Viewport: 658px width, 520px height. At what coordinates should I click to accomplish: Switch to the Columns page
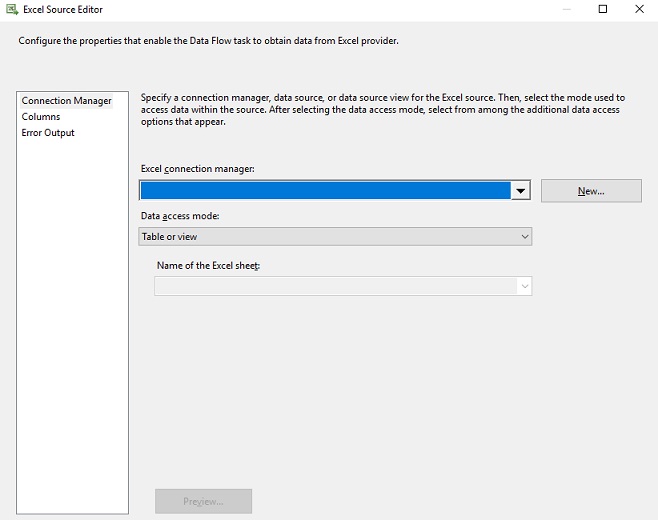(x=41, y=117)
